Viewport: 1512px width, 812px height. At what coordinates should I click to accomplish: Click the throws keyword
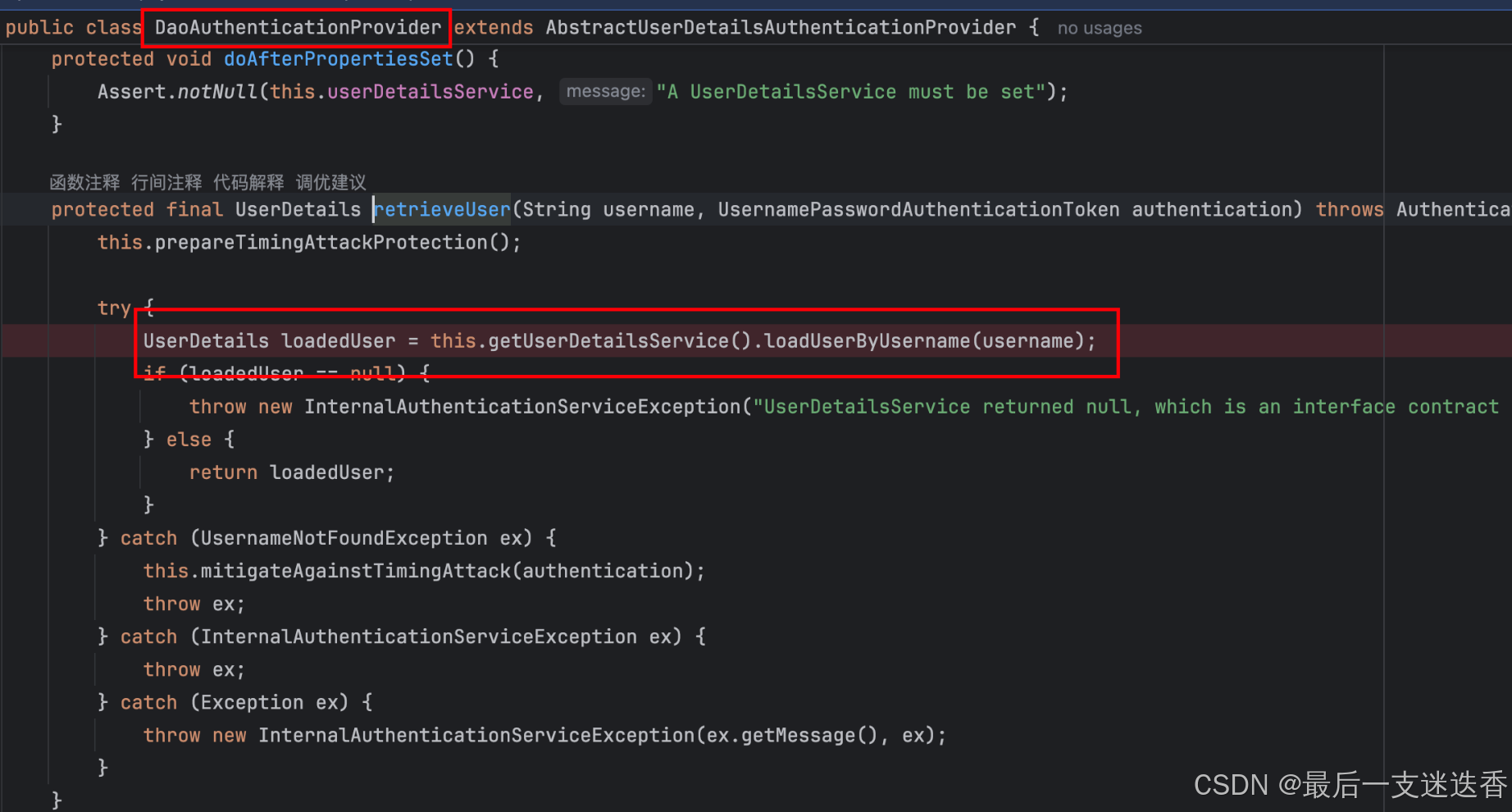[1350, 210]
